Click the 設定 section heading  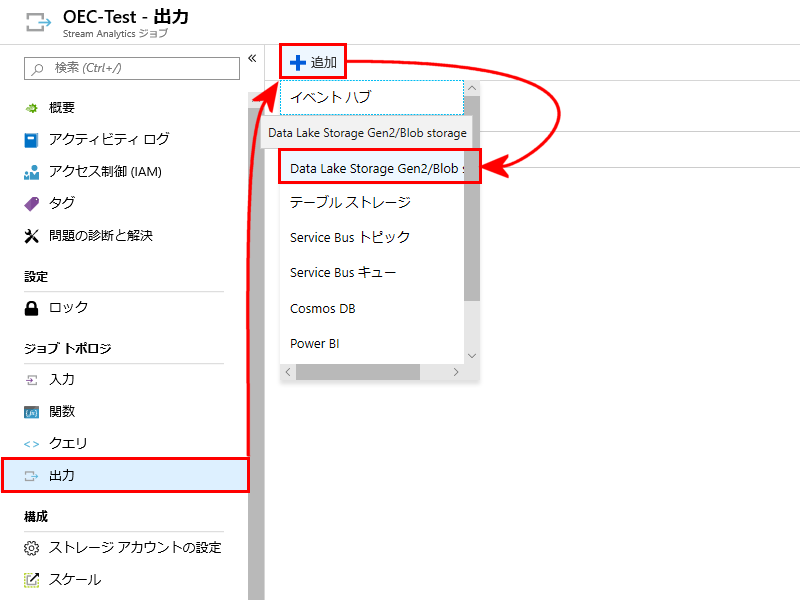(x=36, y=277)
